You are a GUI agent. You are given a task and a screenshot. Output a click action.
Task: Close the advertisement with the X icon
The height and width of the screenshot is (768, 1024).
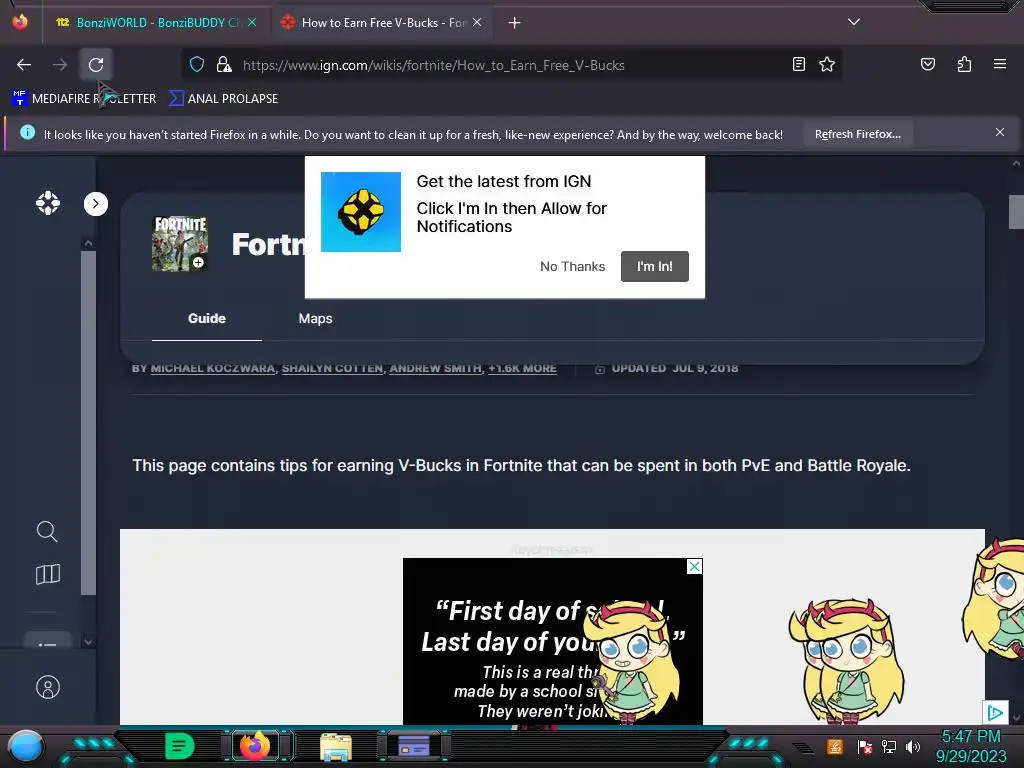694,567
